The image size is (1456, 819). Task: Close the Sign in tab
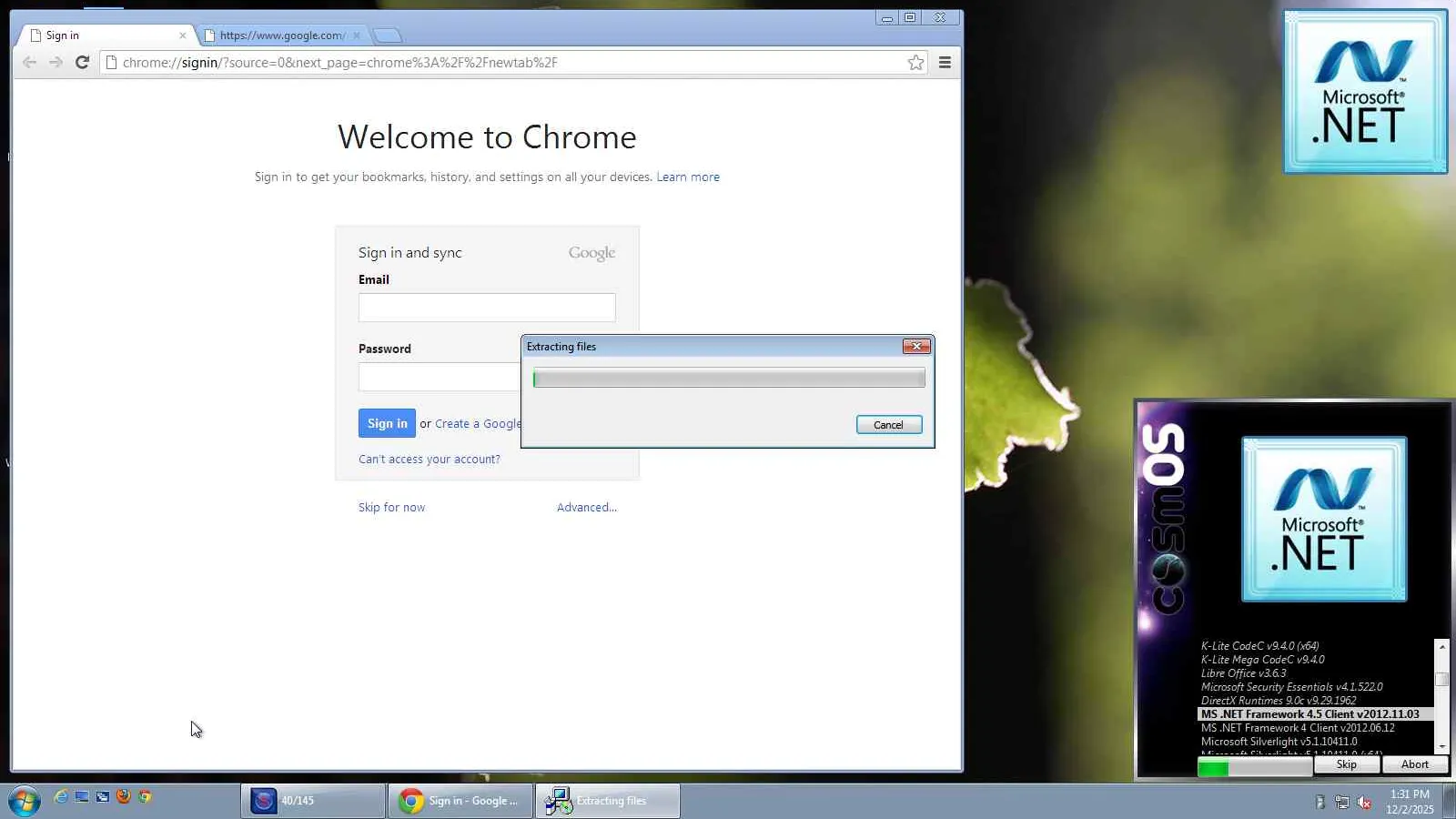pyautogui.click(x=183, y=35)
